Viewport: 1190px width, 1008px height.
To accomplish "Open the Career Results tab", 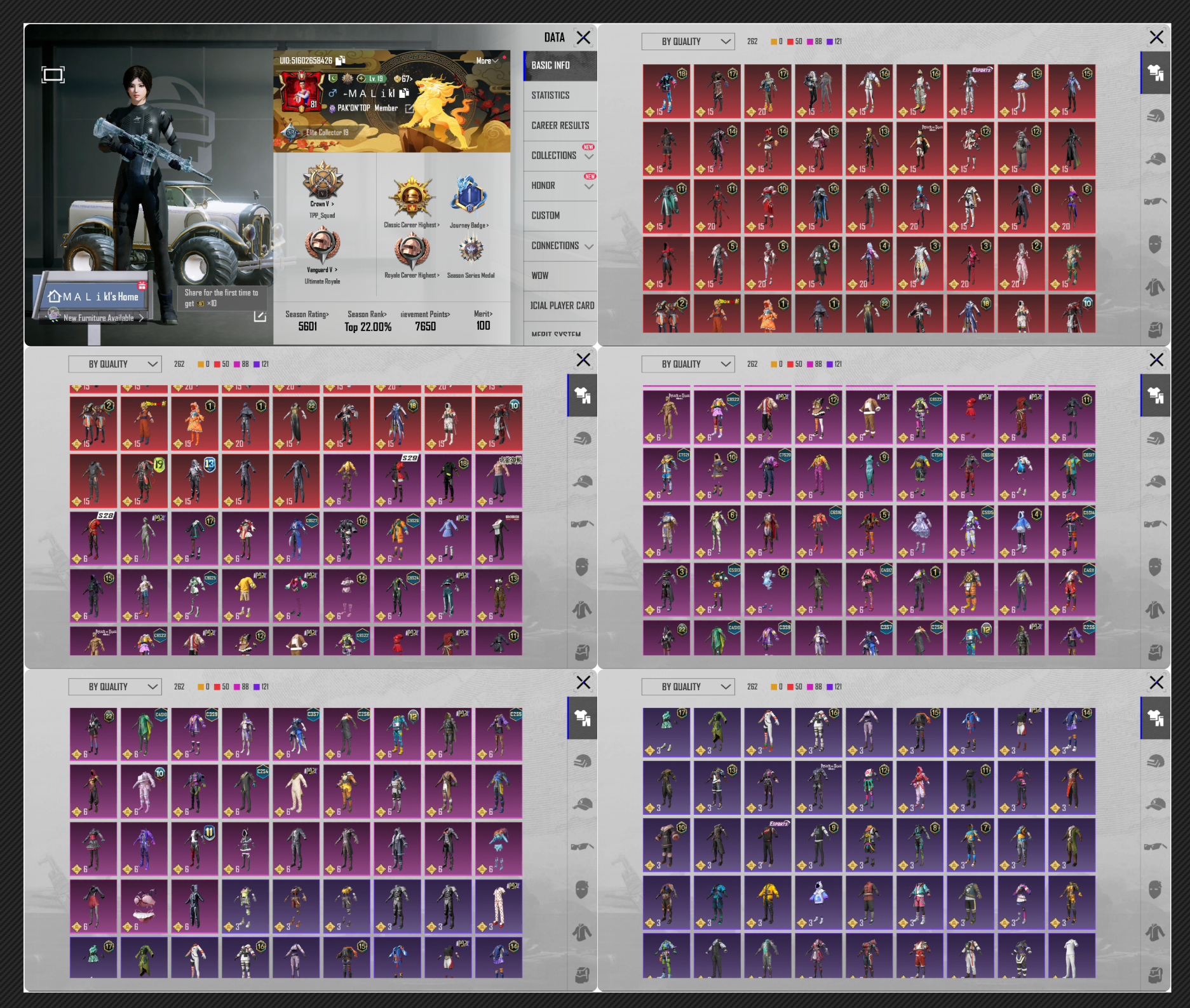I will (x=560, y=125).
